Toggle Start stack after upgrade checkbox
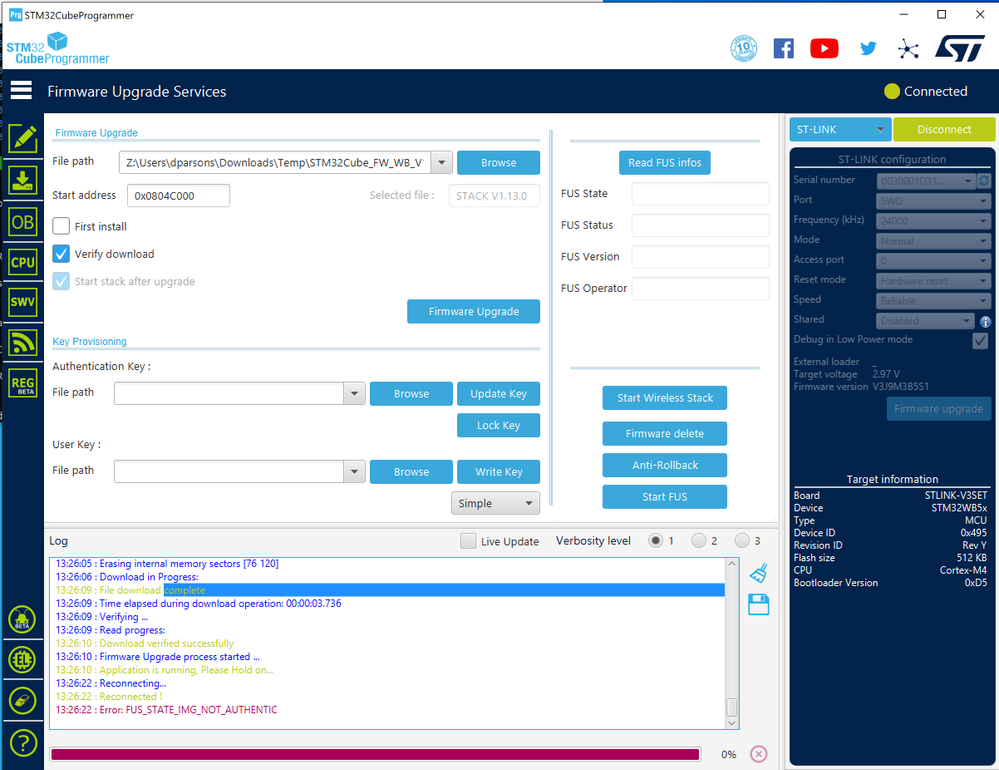The image size is (999, 770). (61, 282)
